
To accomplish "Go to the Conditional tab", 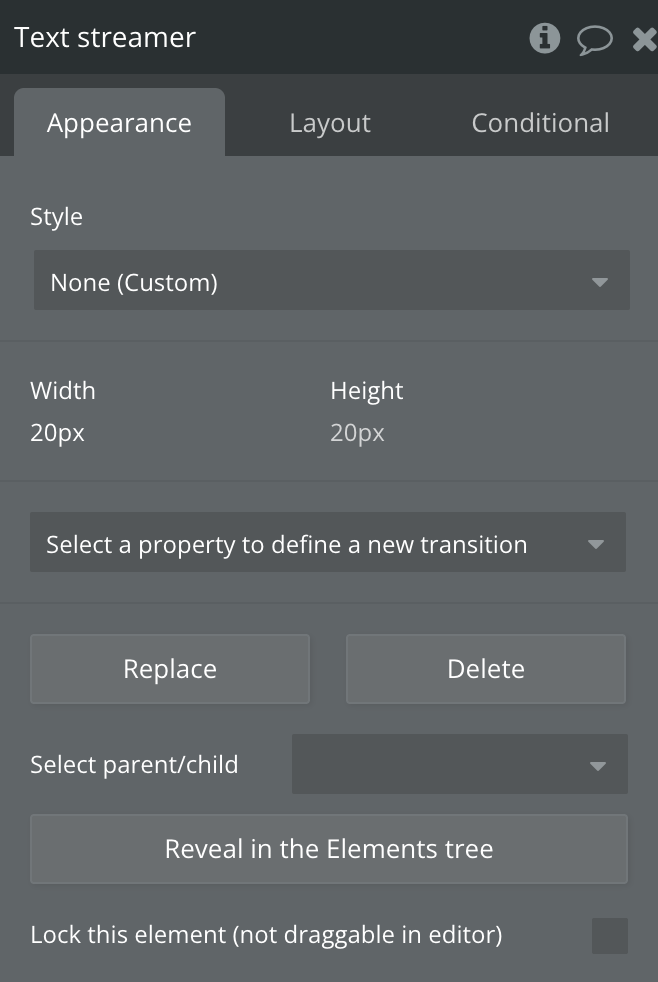I will point(540,123).
